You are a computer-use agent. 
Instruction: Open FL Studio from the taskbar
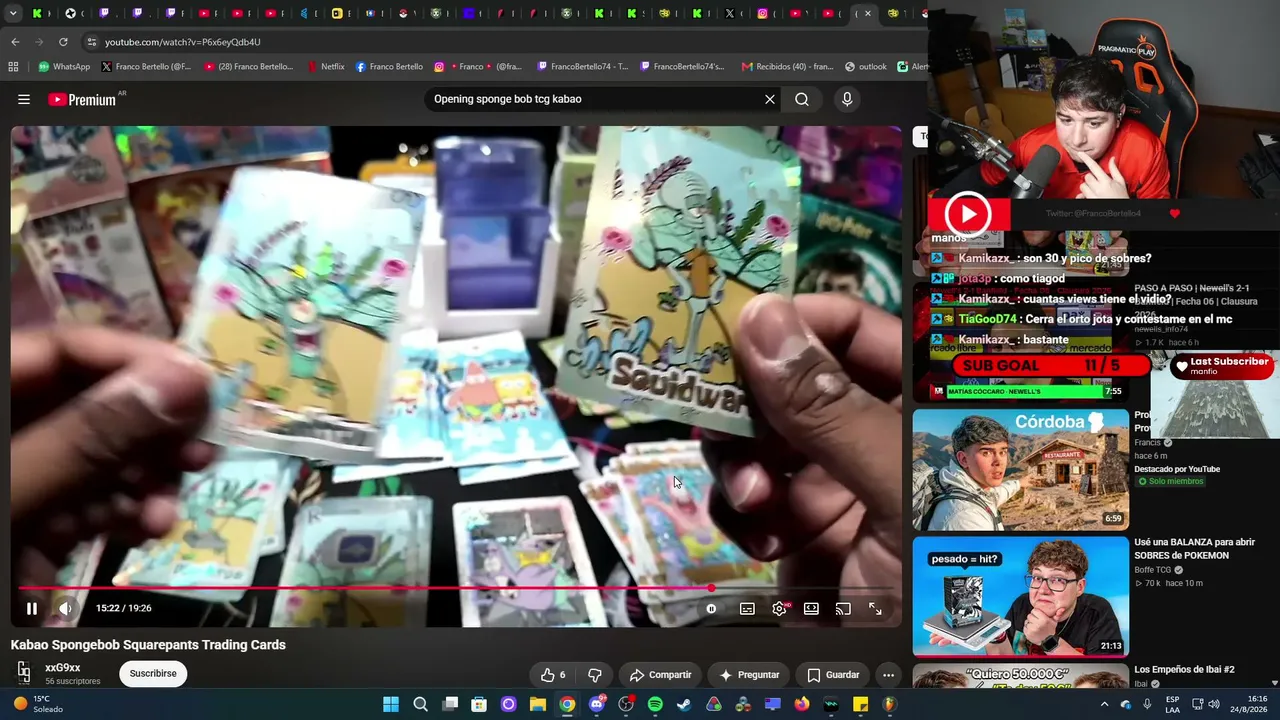coord(889,704)
